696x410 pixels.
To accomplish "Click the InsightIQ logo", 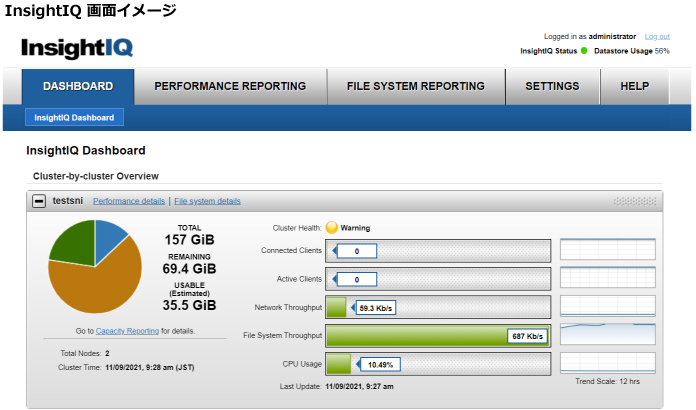I will pos(77,47).
